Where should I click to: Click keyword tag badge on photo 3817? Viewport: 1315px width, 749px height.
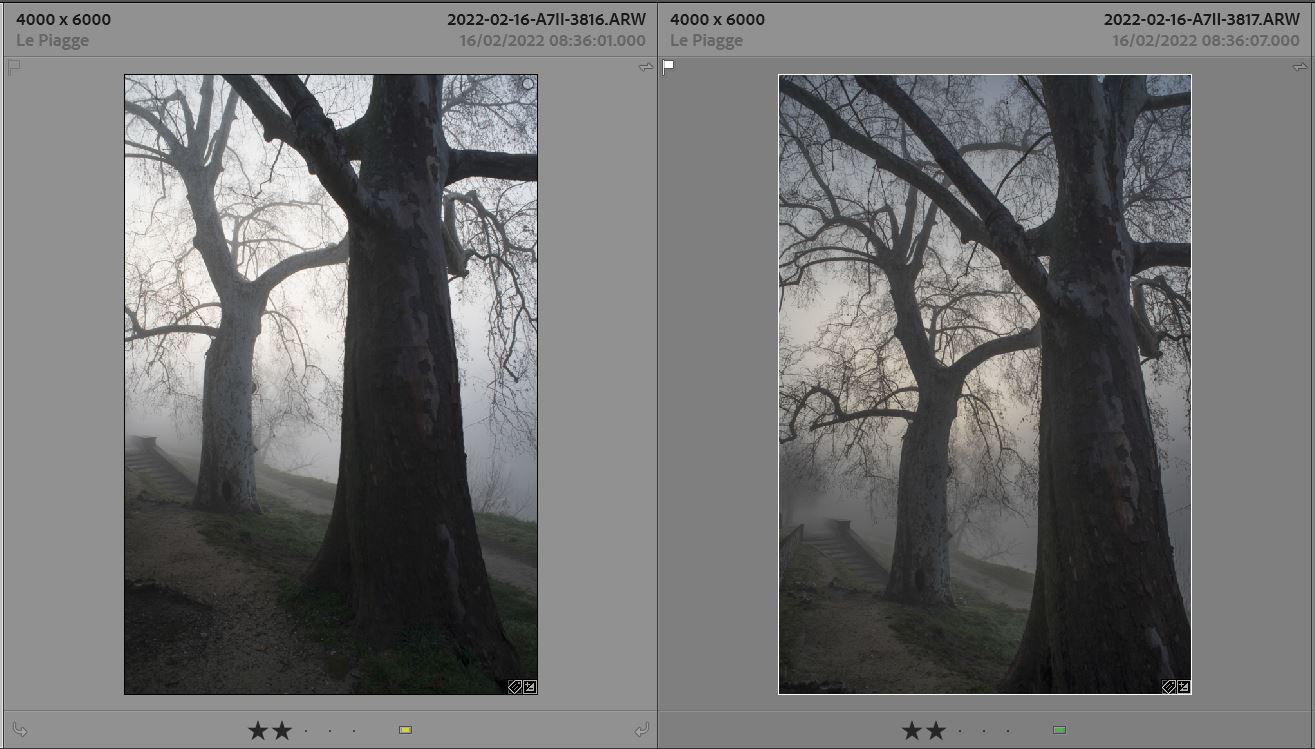[1169, 687]
